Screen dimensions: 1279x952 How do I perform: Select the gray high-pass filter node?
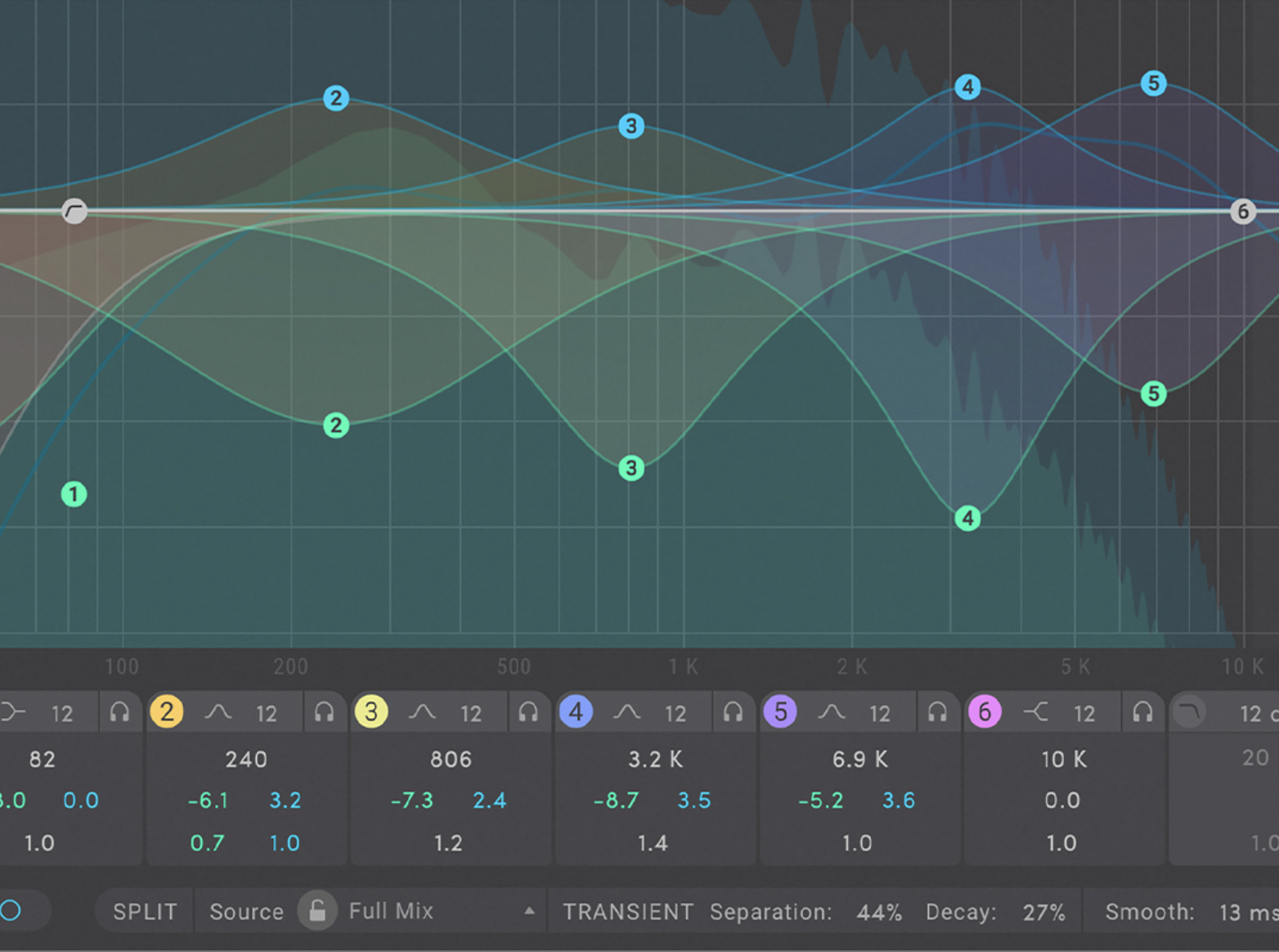coord(74,211)
